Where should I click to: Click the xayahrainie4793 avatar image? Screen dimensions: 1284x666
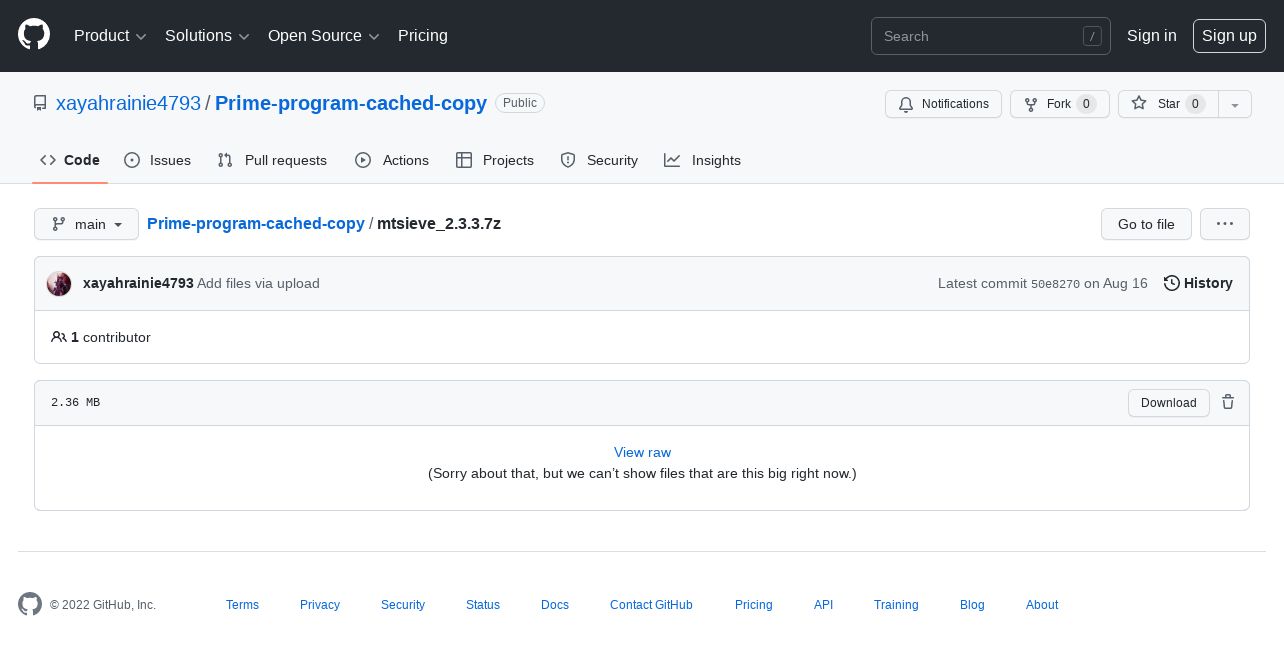pyautogui.click(x=59, y=283)
